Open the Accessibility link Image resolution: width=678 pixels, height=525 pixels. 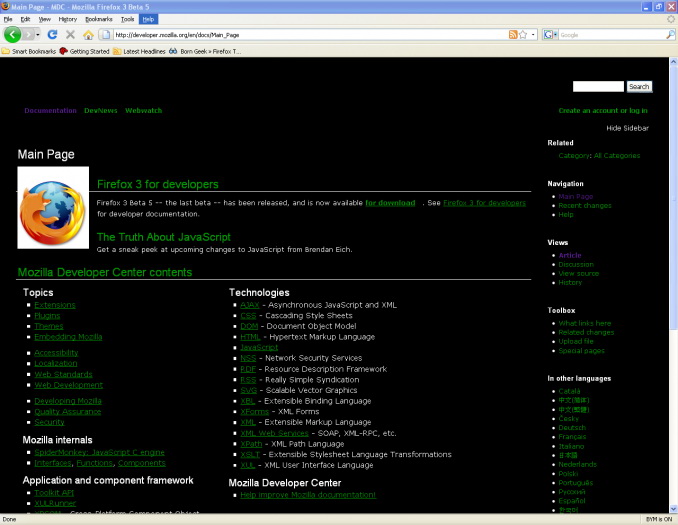point(56,353)
